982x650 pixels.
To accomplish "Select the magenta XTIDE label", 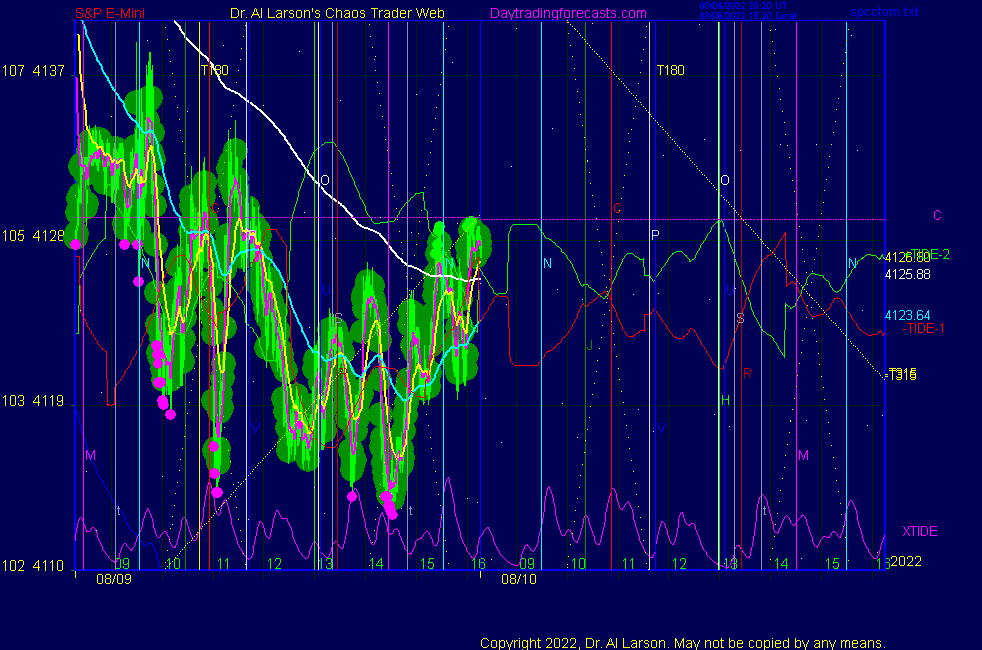I will (919, 531).
